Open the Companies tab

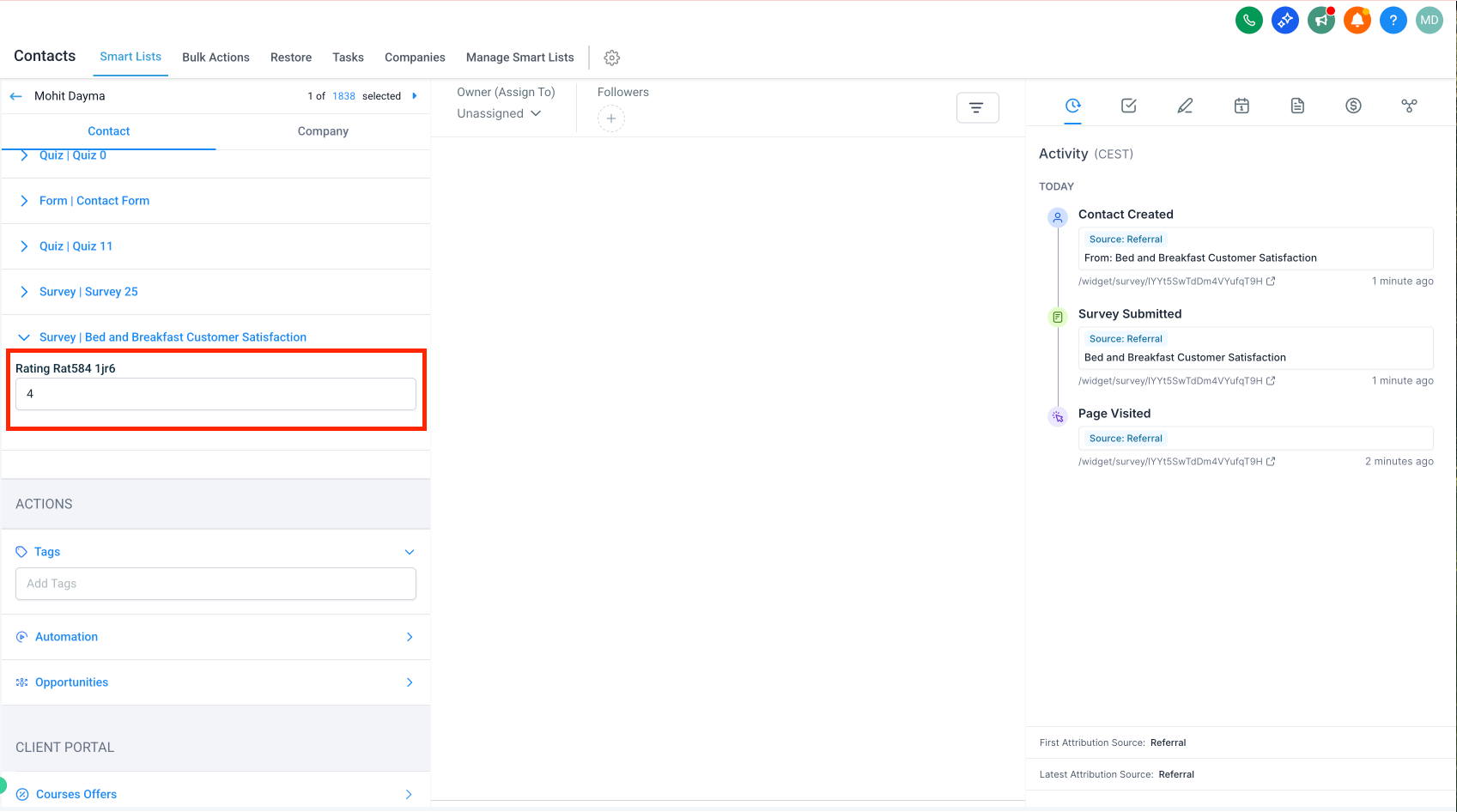point(415,58)
